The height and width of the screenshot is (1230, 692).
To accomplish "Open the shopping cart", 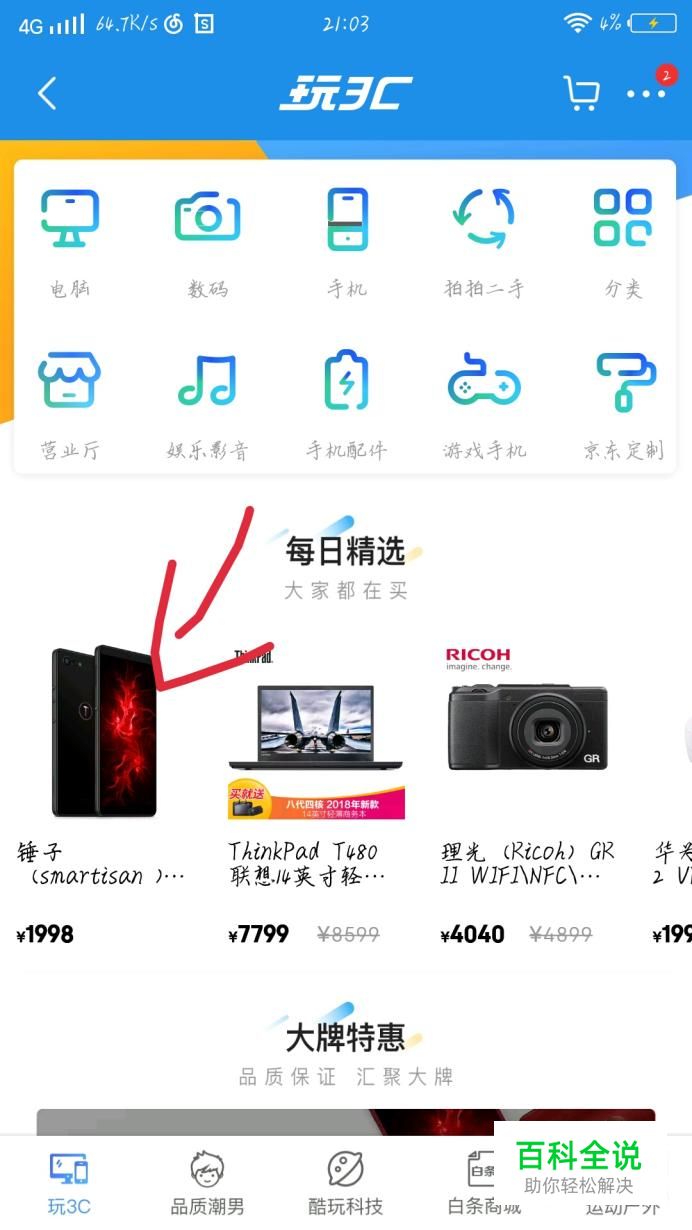I will click(581, 94).
